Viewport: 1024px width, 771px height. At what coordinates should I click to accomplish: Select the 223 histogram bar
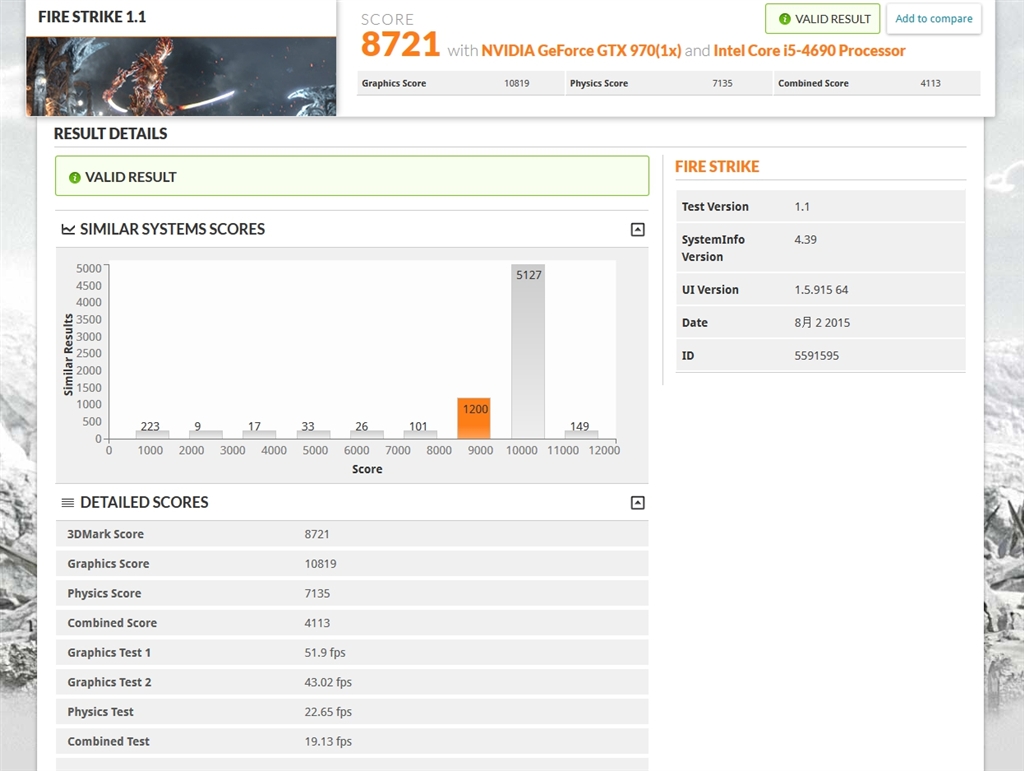(x=152, y=434)
